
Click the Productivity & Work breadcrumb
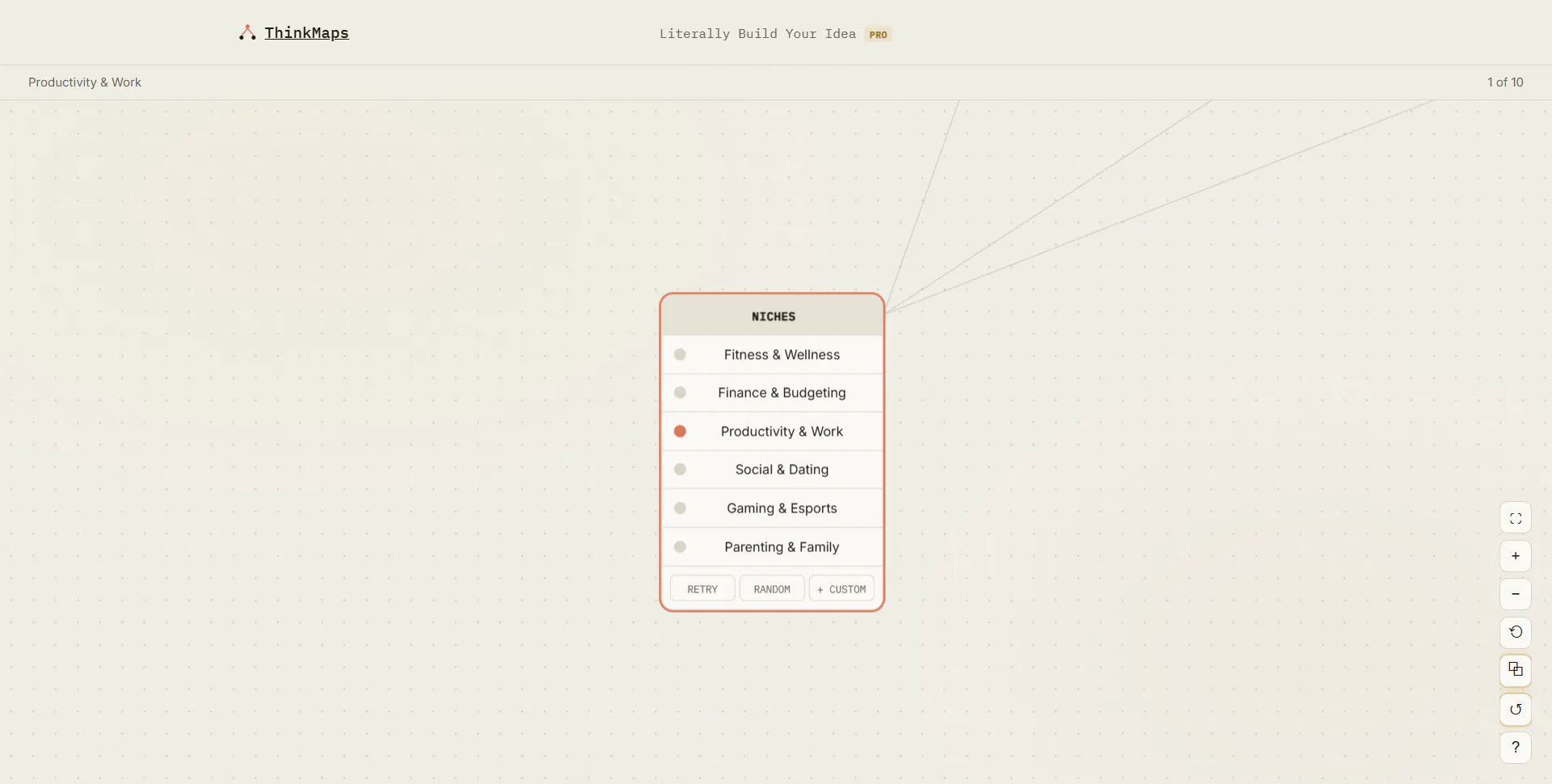(85, 82)
